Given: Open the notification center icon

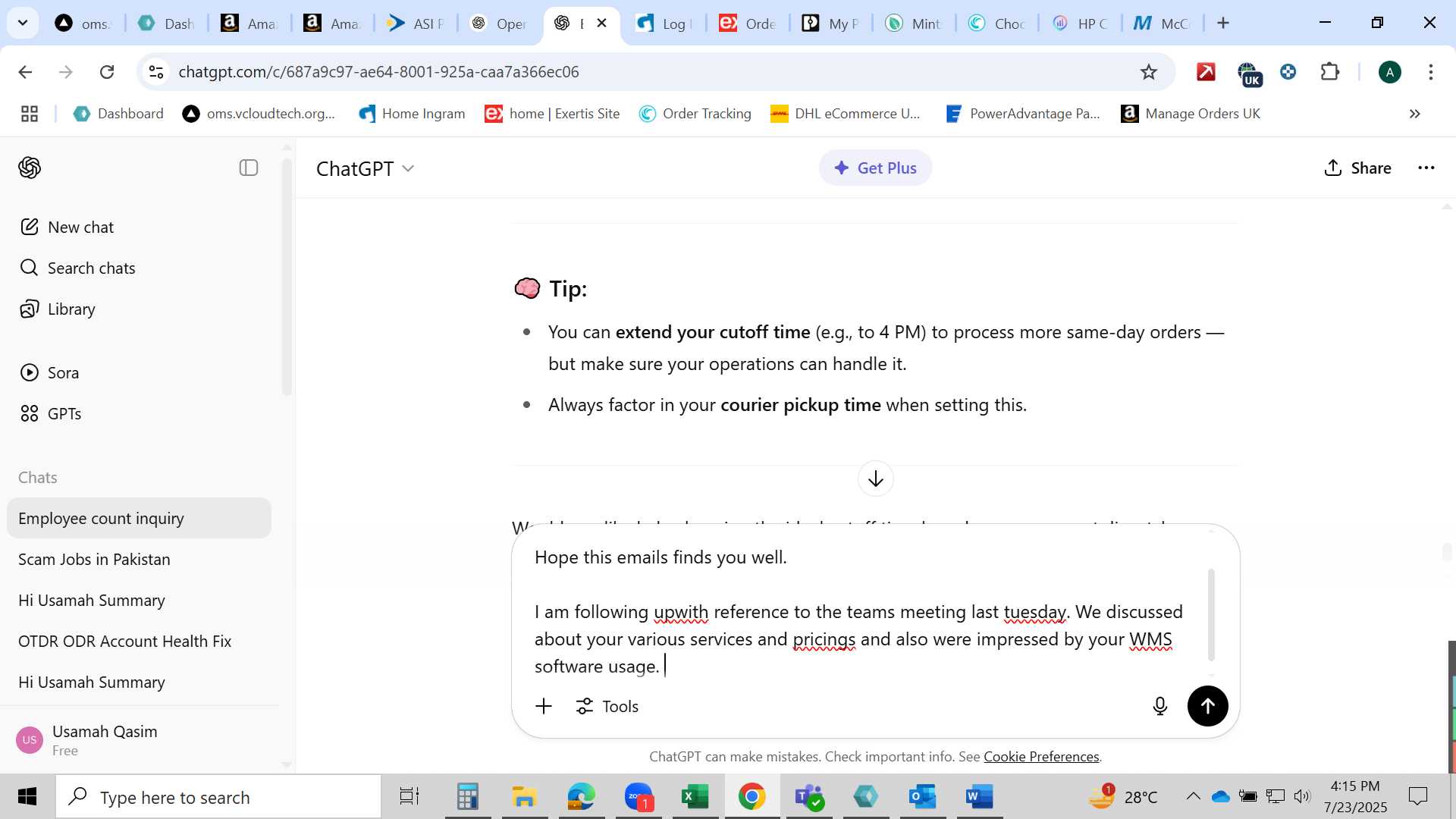Looking at the screenshot, I should [1417, 796].
